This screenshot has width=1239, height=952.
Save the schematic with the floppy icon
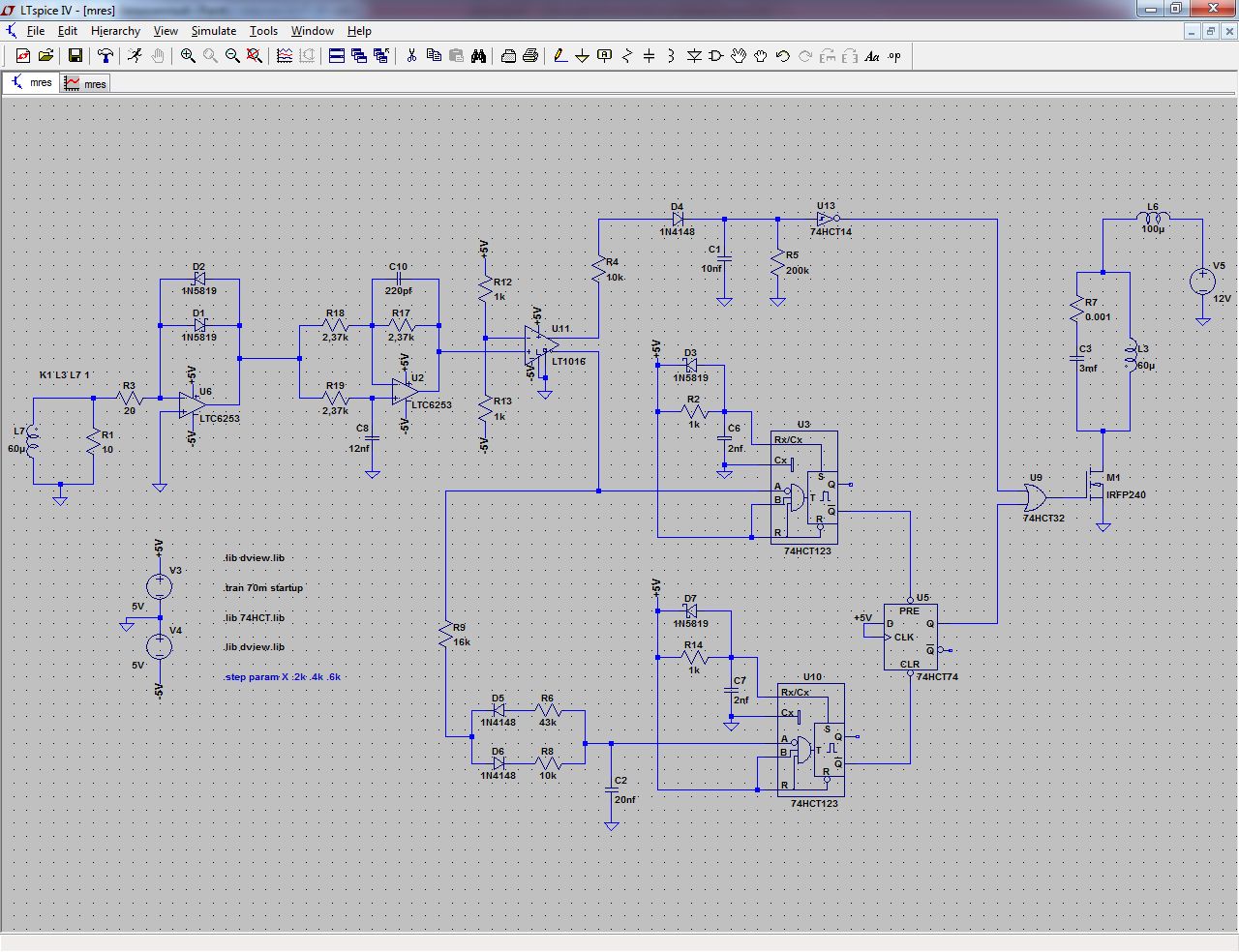coord(75,56)
